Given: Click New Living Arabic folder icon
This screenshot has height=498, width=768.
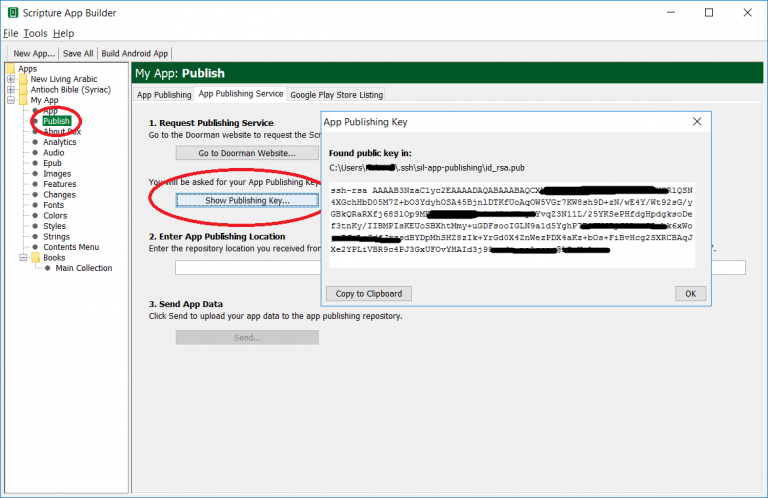Looking at the screenshot, I should [23, 79].
